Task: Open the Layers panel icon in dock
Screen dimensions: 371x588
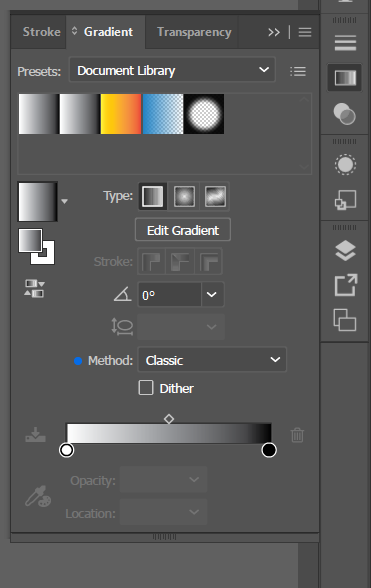Action: coord(345,250)
